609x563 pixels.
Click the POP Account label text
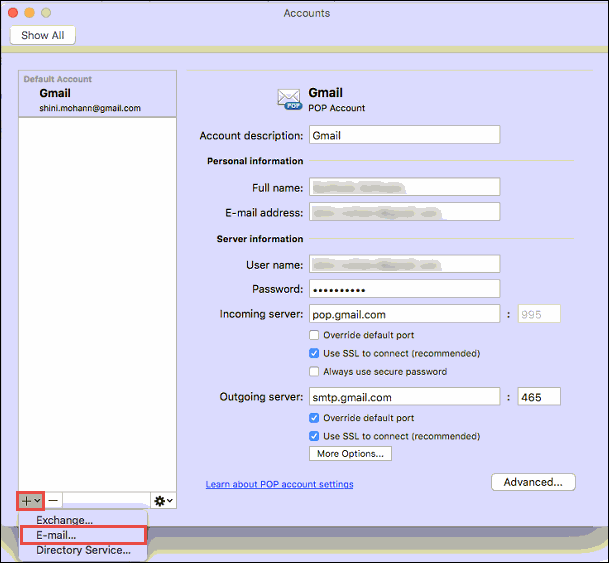[337, 108]
